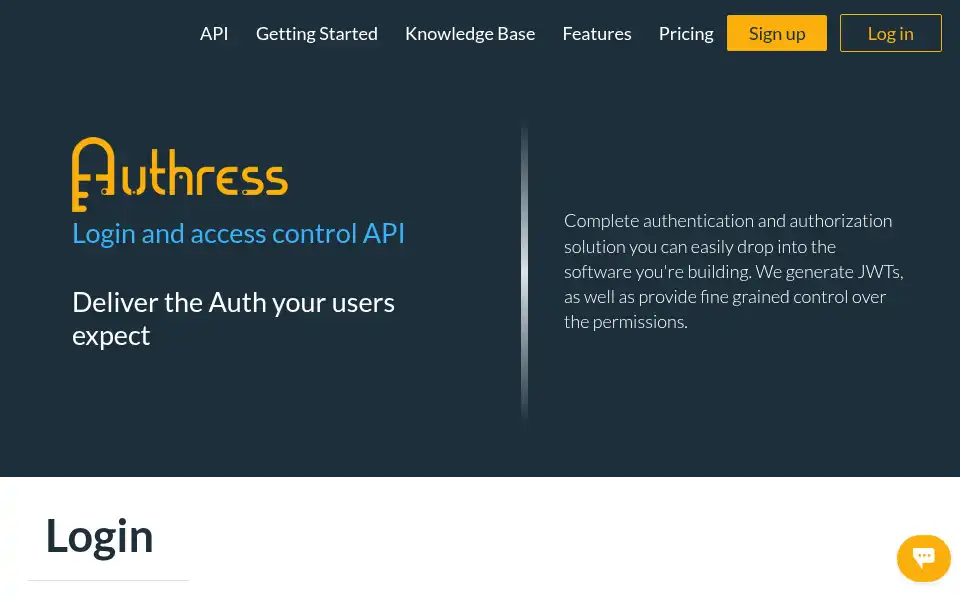Screen dimensions: 960x600
Task: Click the Authress logo
Action: (x=179, y=174)
